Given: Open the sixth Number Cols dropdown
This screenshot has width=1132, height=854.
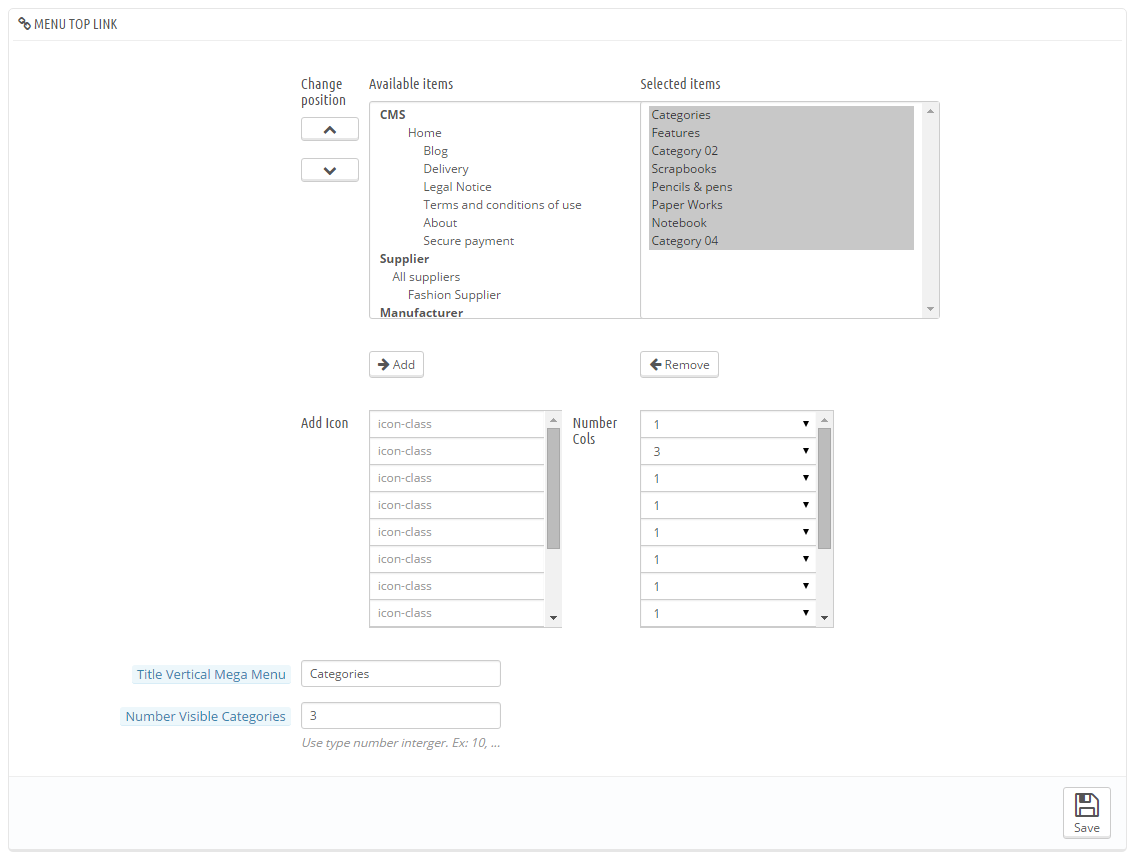Looking at the screenshot, I should coord(728,559).
